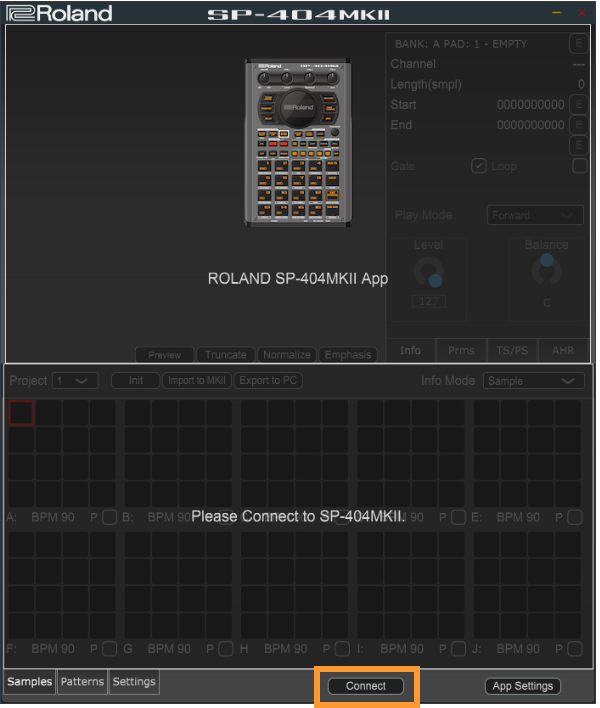Click the E edit icon below End row
Screen dimensions: 600x708
(578, 145)
